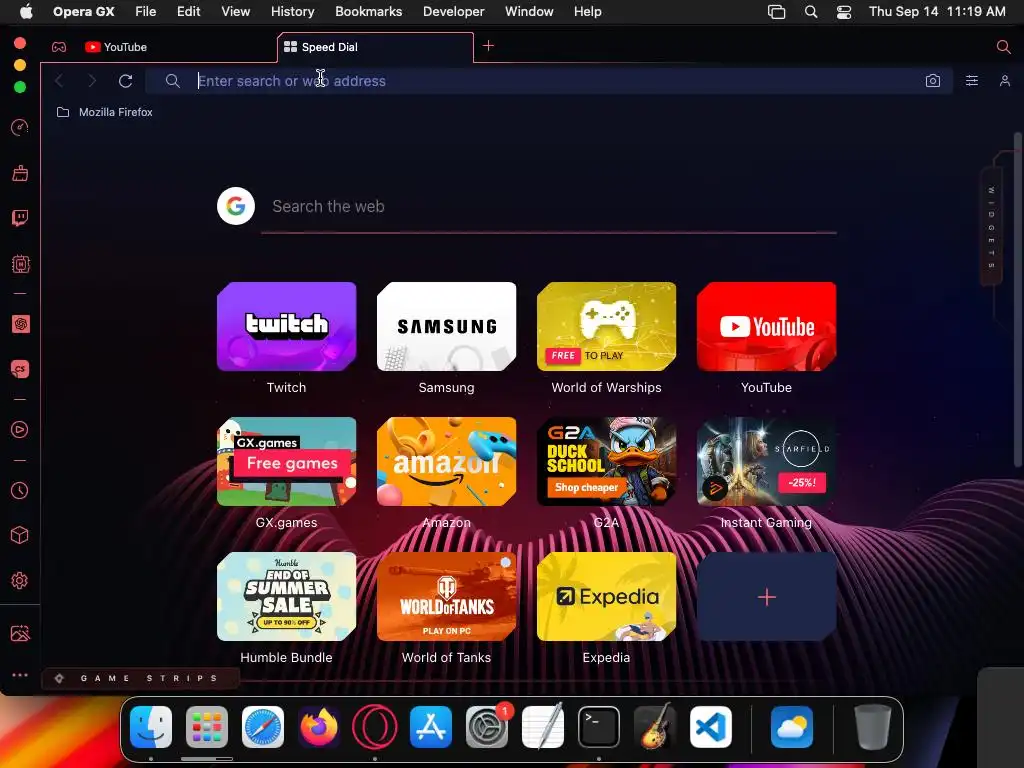Open Terminal from the Dock
Screen dimensions: 1024x768
point(599,727)
